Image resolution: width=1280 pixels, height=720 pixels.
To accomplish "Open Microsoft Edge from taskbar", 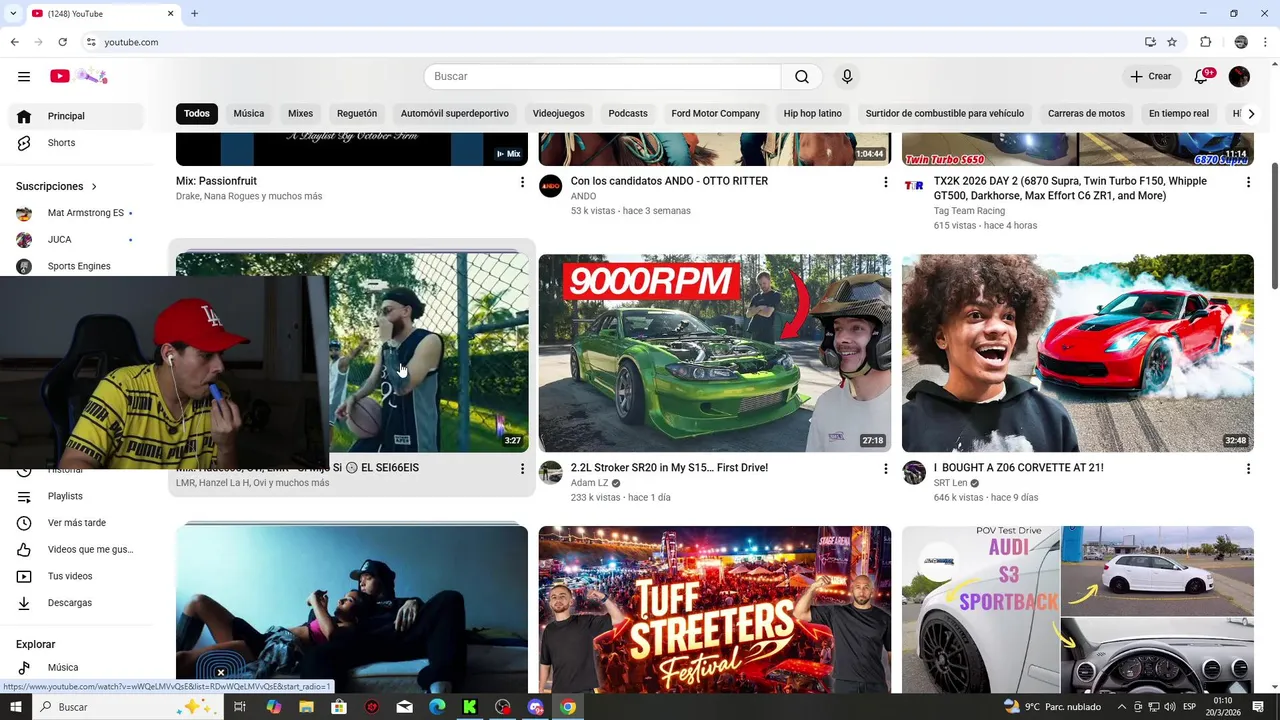I will tap(437, 707).
